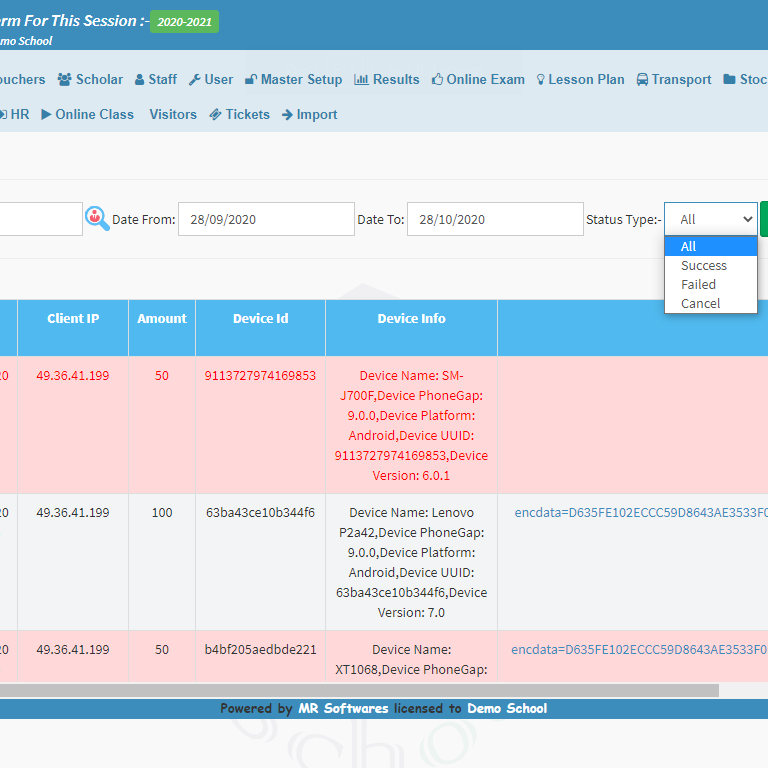Open the Online Class menu
The width and height of the screenshot is (768, 768).
(87, 115)
